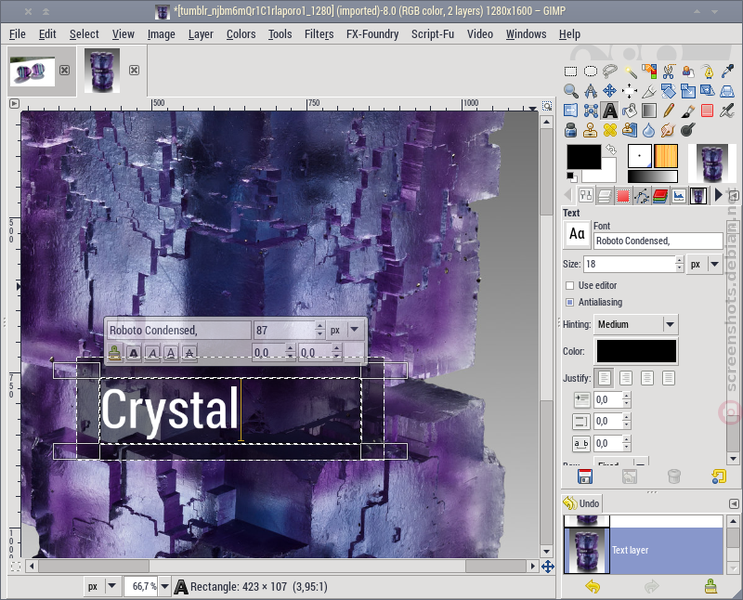Open the File menu
The height and width of the screenshot is (600, 743).
(17, 34)
